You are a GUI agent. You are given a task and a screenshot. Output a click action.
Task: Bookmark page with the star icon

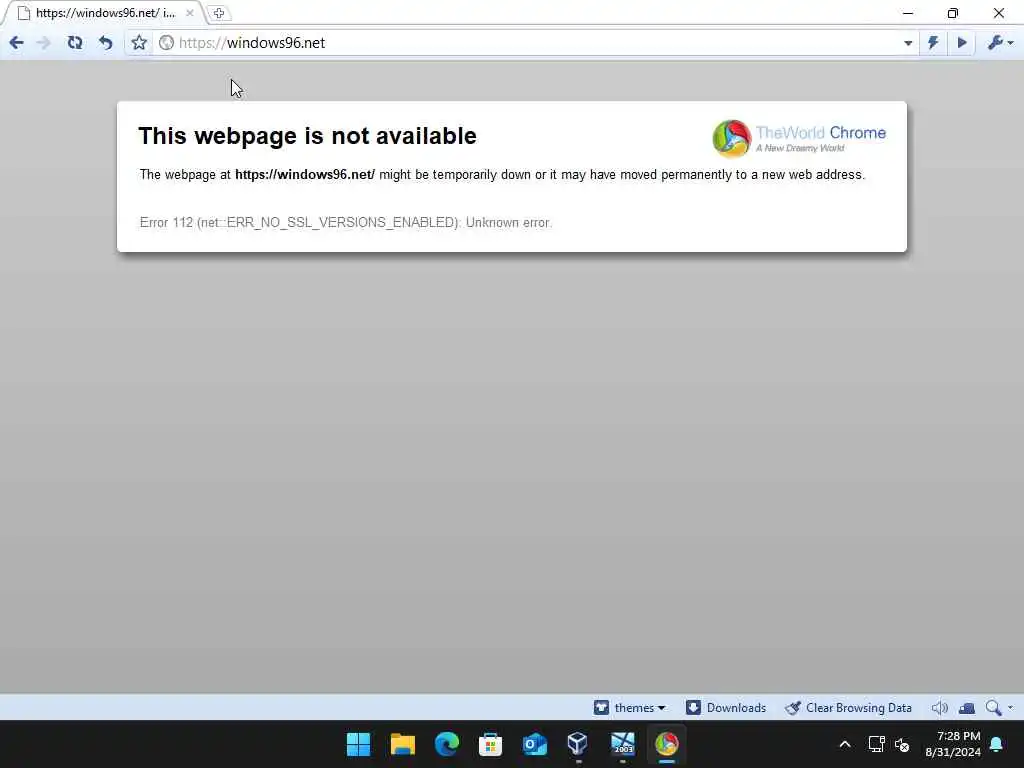click(139, 43)
